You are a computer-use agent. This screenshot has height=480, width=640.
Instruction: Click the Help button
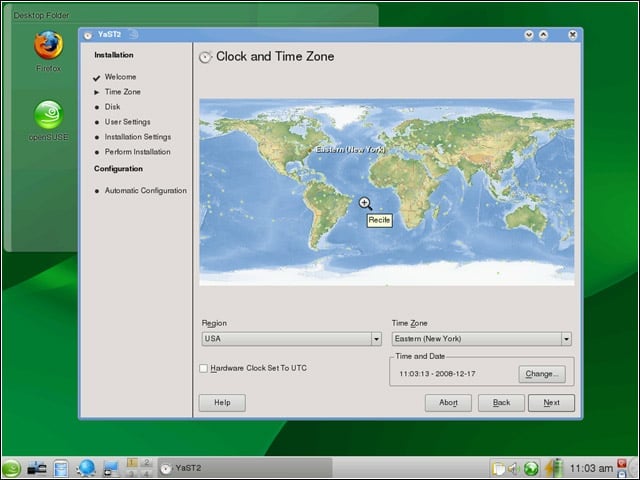coord(222,403)
